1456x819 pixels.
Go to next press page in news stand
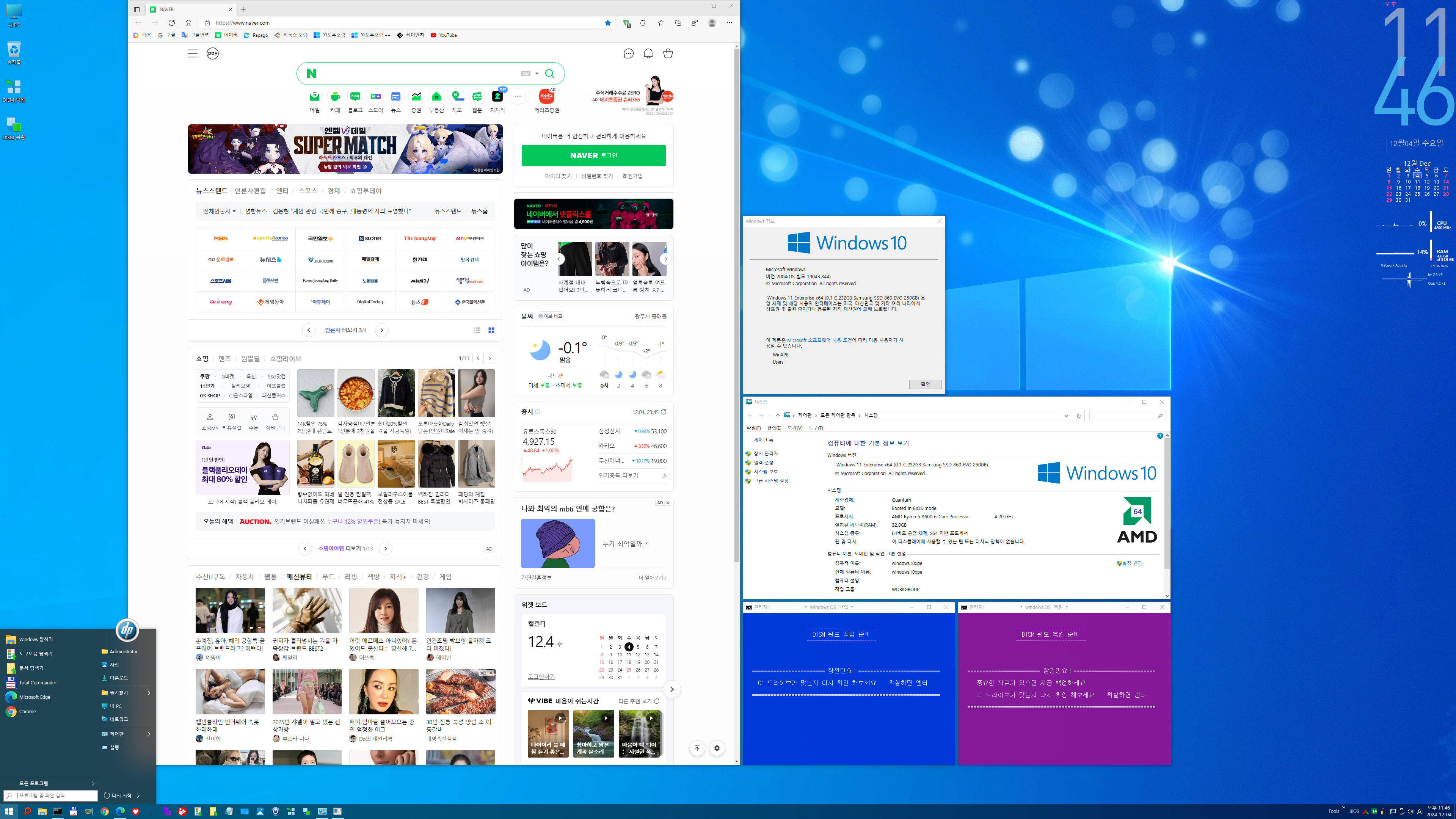coord(382,330)
